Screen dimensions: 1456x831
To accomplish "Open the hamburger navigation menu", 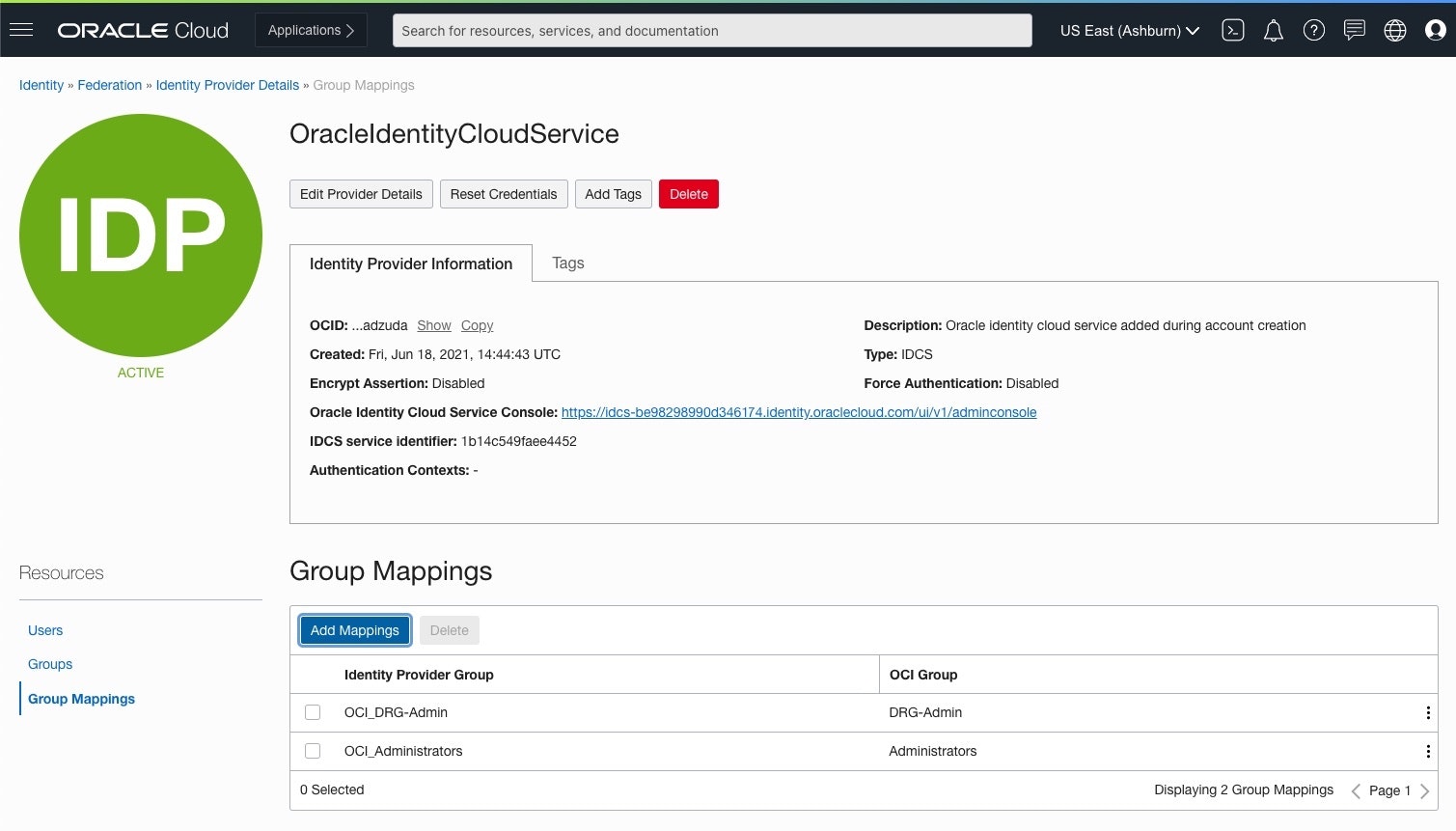I will click(21, 30).
